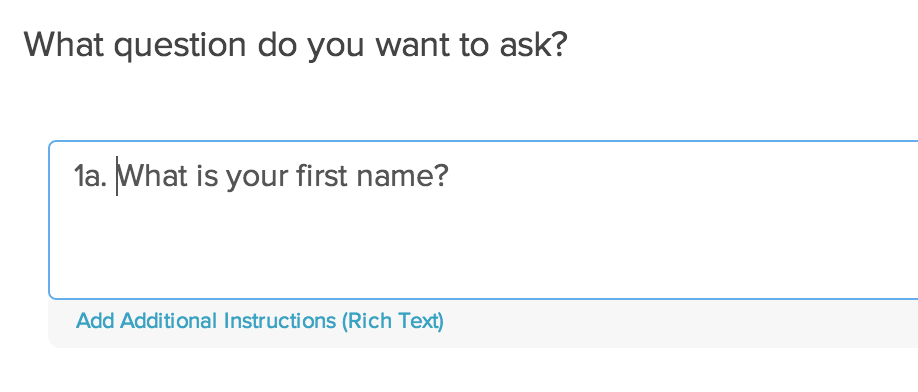
Task: Click the word "Additional" in the blue link
Action: pos(170,321)
